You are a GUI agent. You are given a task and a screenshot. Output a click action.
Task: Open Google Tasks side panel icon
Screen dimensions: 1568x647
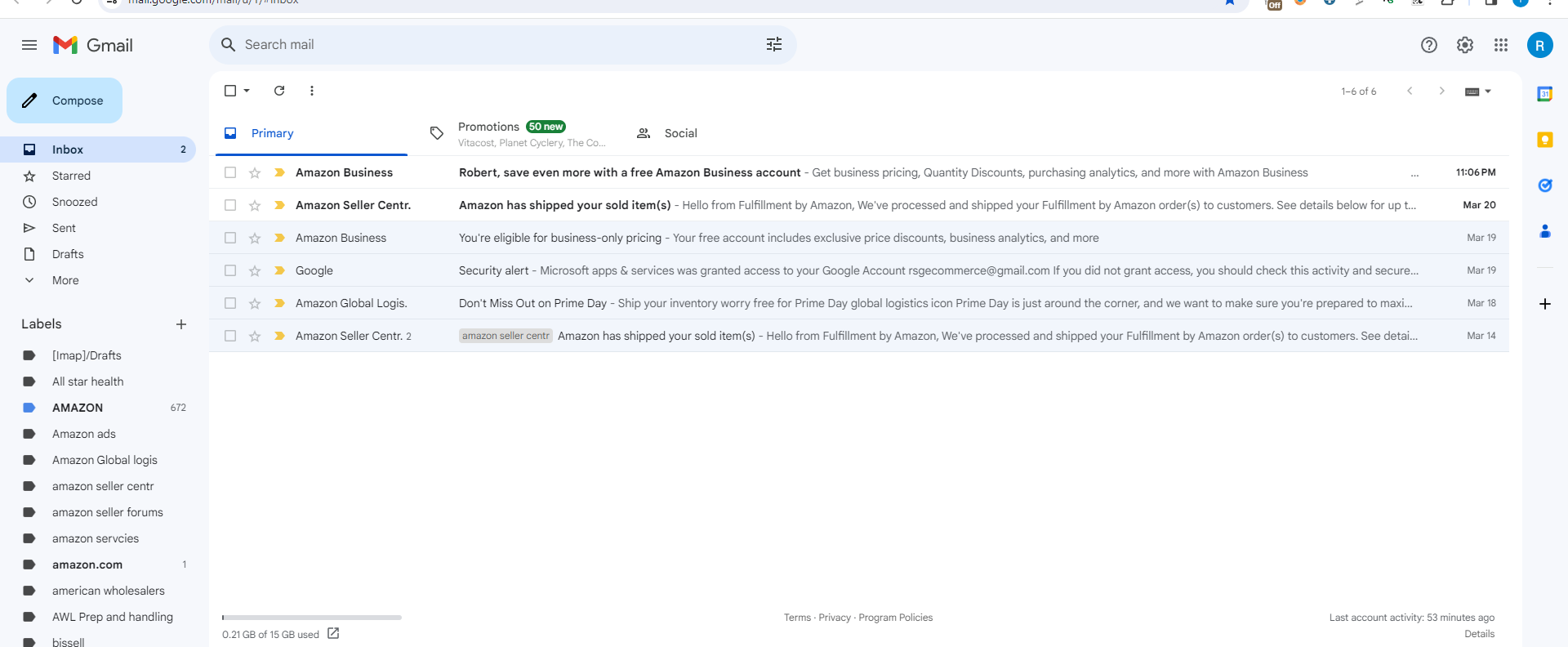1545,185
